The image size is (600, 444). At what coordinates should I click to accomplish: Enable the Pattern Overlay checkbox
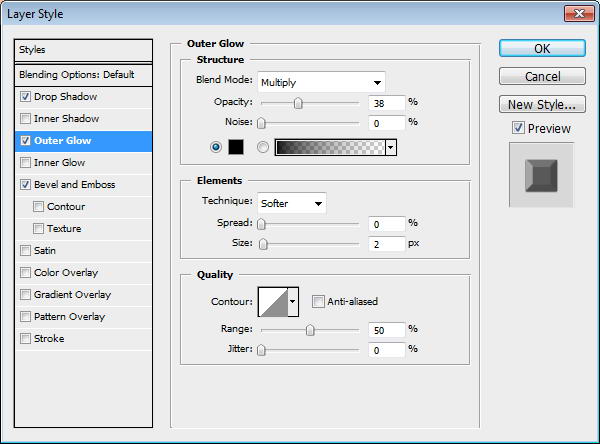tap(25, 317)
